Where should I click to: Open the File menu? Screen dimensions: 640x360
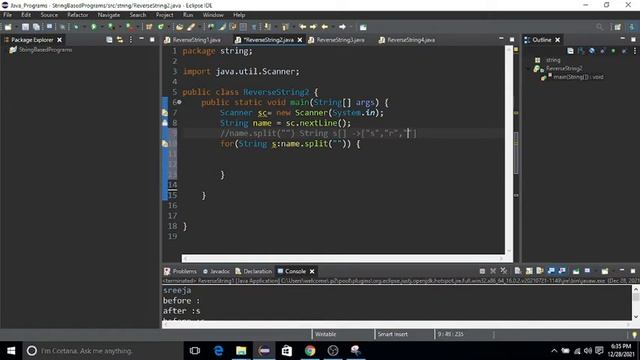pos(7,15)
